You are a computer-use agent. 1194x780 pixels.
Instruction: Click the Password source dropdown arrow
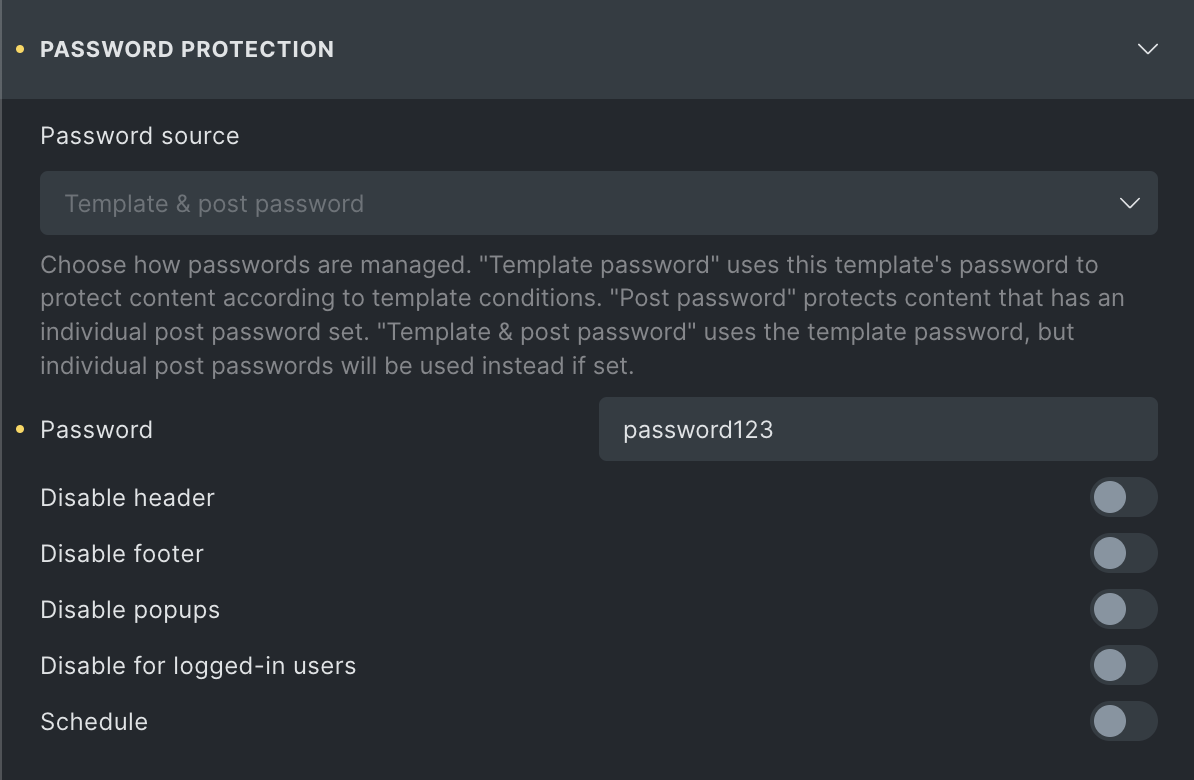coord(1129,203)
